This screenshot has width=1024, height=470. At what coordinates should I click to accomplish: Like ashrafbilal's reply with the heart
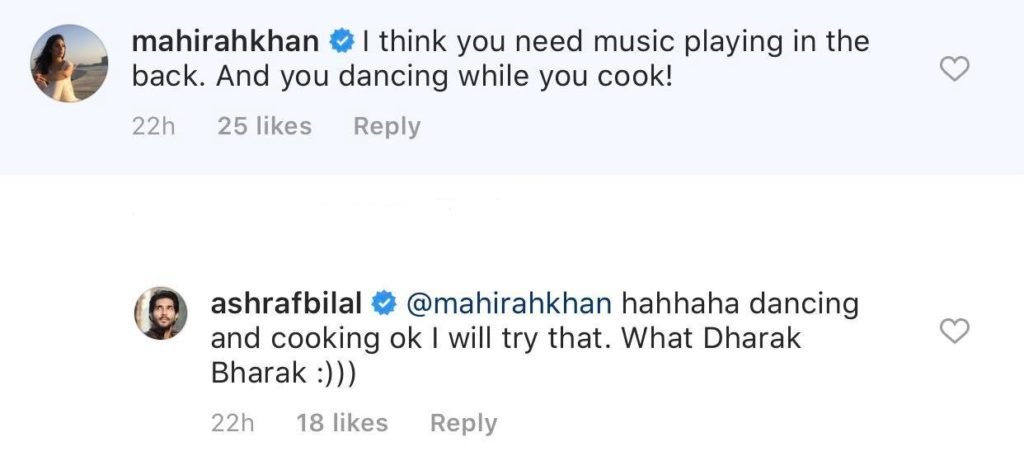click(x=957, y=333)
